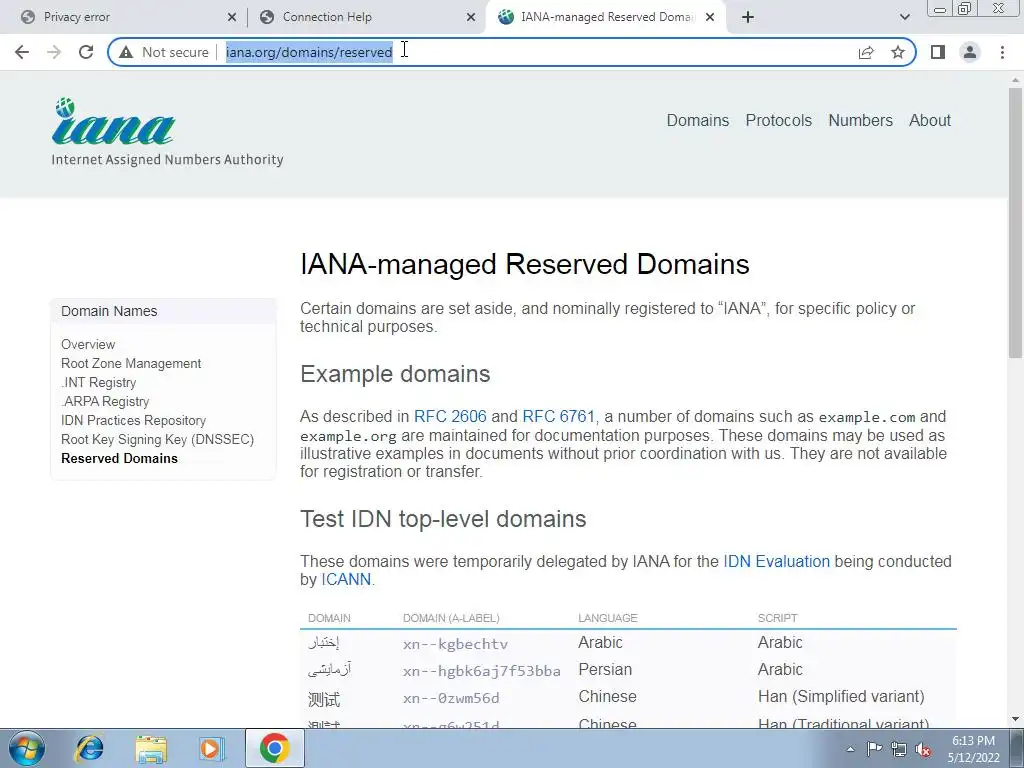Image resolution: width=1024 pixels, height=768 pixels.
Task: Open the RFC 6761 link
Action: point(558,417)
